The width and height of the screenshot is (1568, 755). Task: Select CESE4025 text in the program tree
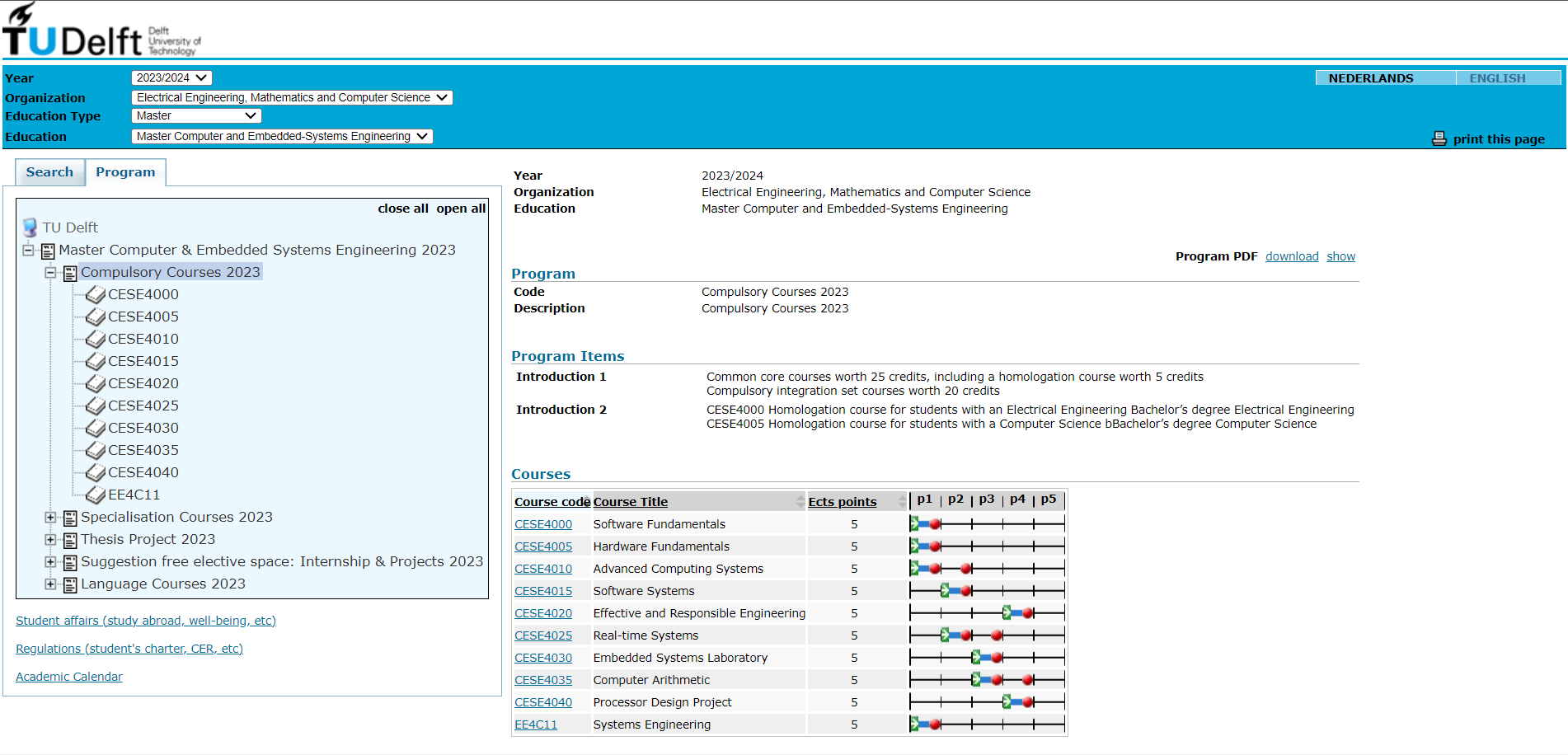143,406
